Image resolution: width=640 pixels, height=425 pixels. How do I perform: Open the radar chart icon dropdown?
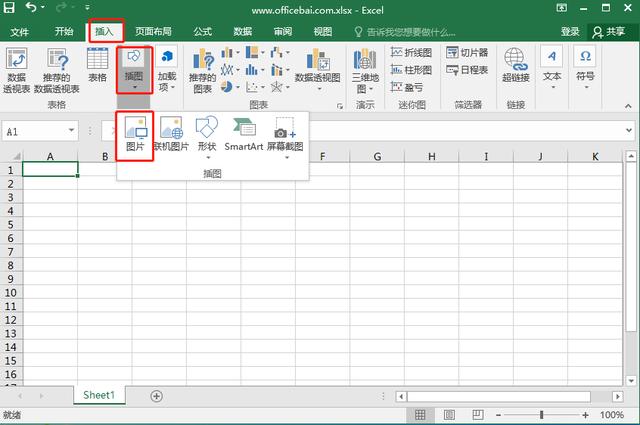coord(280,87)
